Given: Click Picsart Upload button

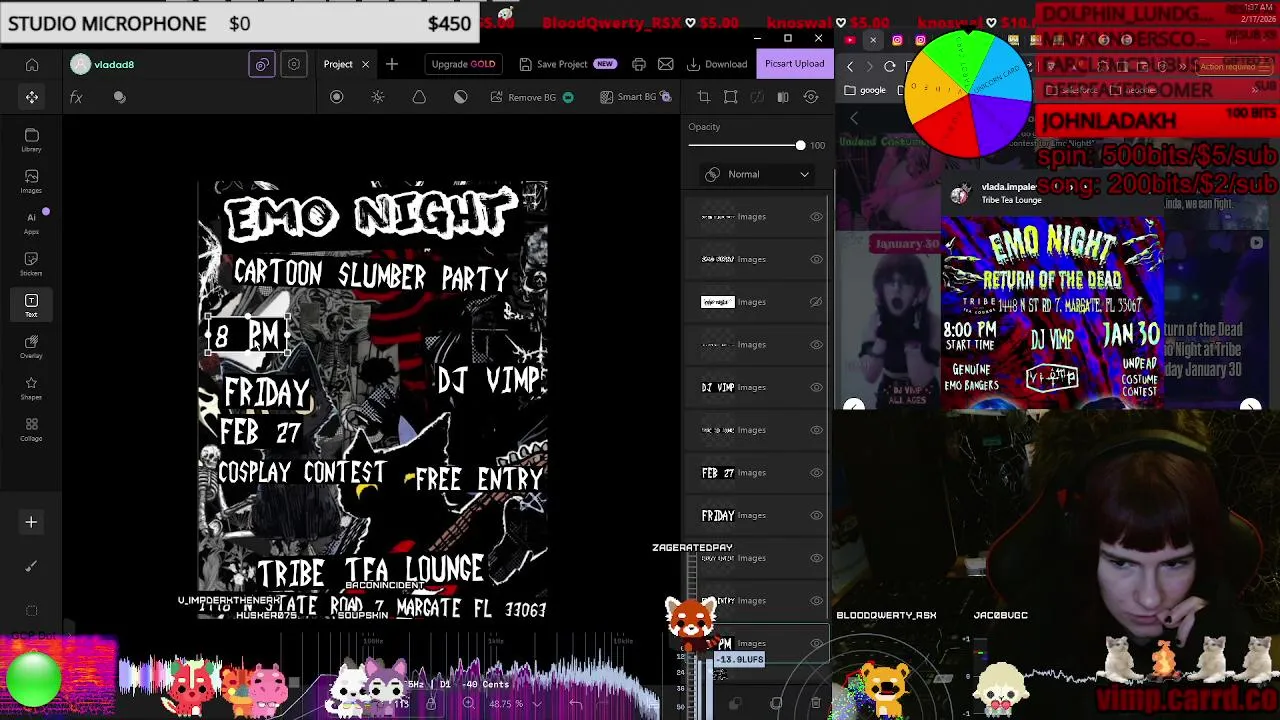Looking at the screenshot, I should point(795,64).
